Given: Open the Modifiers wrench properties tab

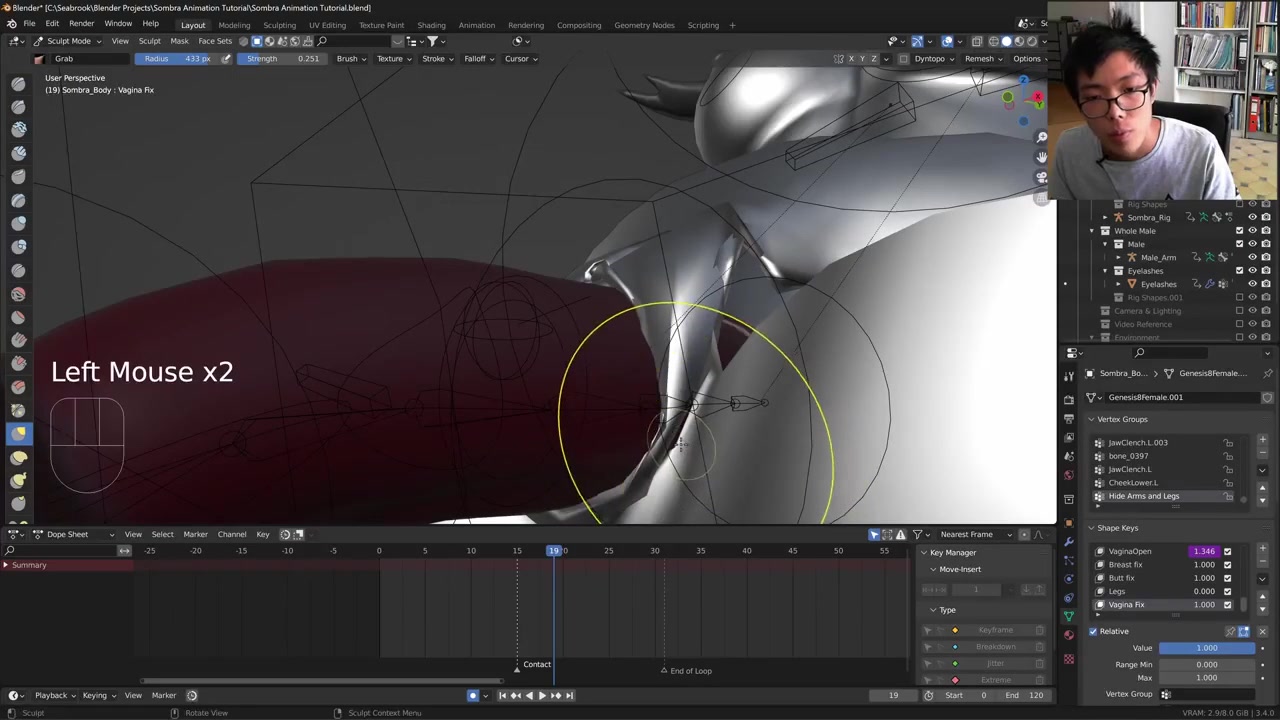Looking at the screenshot, I should [1069, 541].
